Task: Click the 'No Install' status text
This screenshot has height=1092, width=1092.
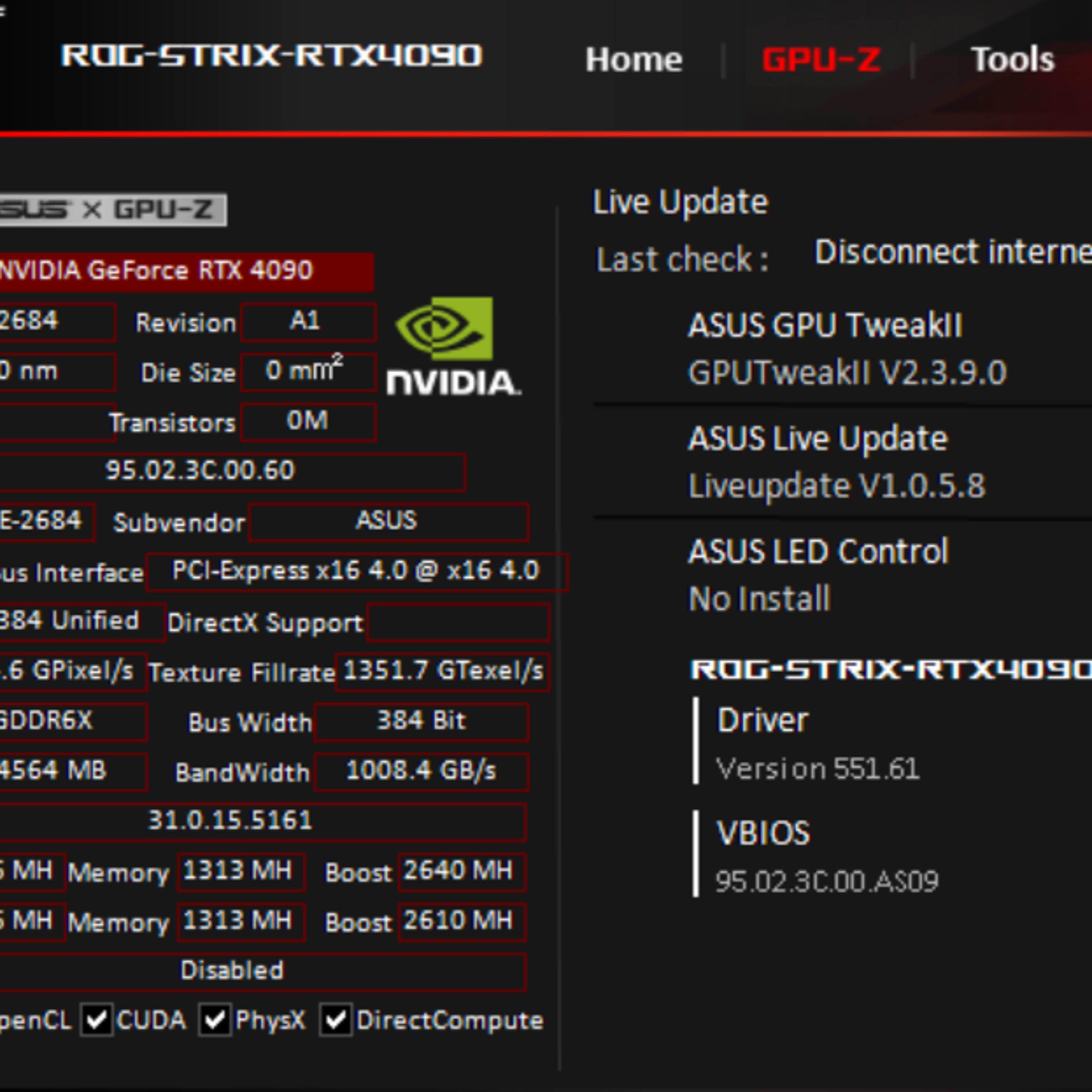Action: (x=760, y=599)
